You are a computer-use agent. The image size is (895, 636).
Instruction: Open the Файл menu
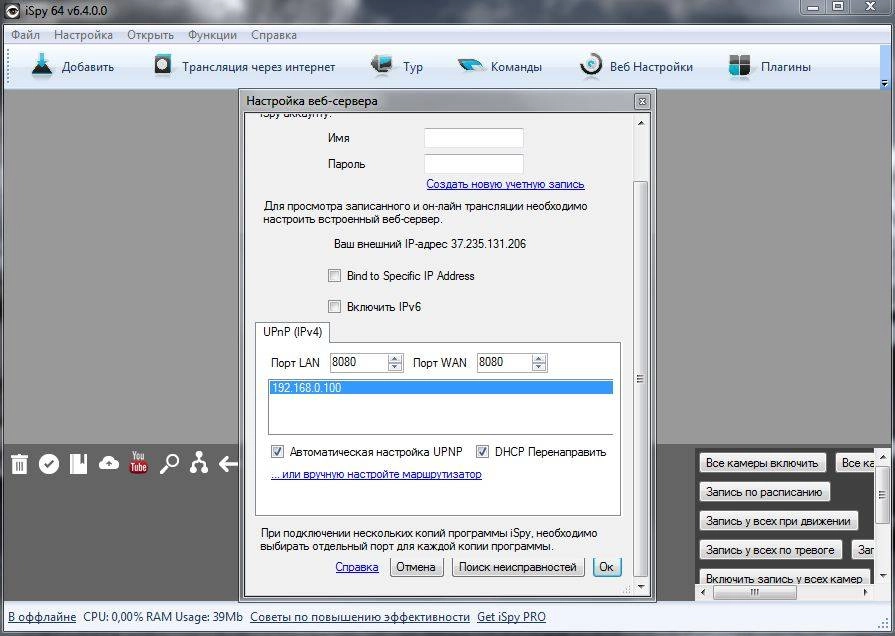pyautogui.click(x=25, y=35)
